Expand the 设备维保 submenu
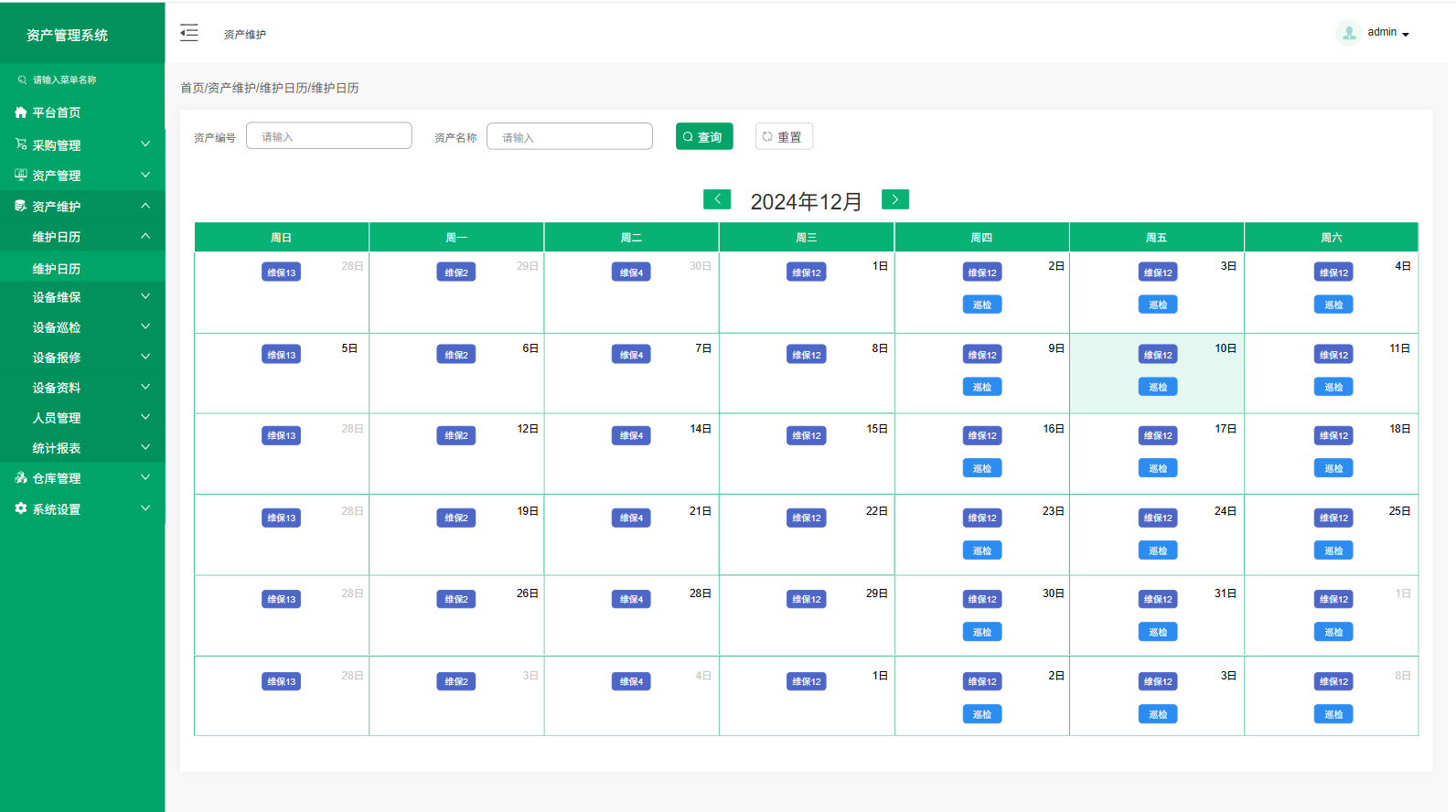The width and height of the screenshot is (1456, 812). tap(145, 297)
